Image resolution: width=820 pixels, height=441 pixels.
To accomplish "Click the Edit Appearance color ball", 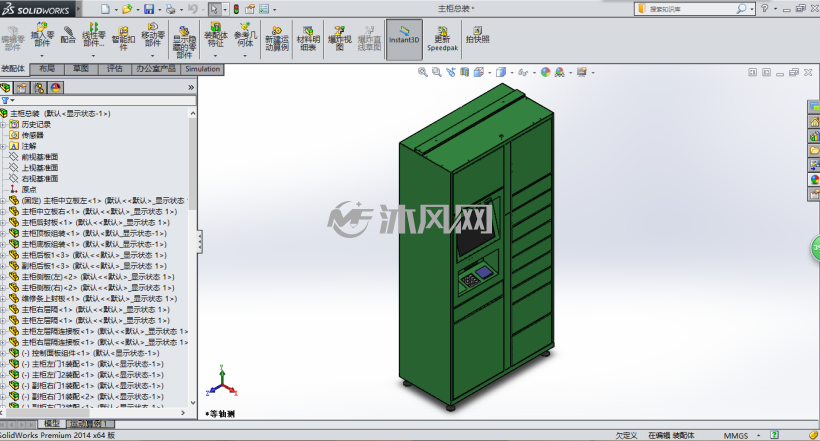I will click(545, 72).
